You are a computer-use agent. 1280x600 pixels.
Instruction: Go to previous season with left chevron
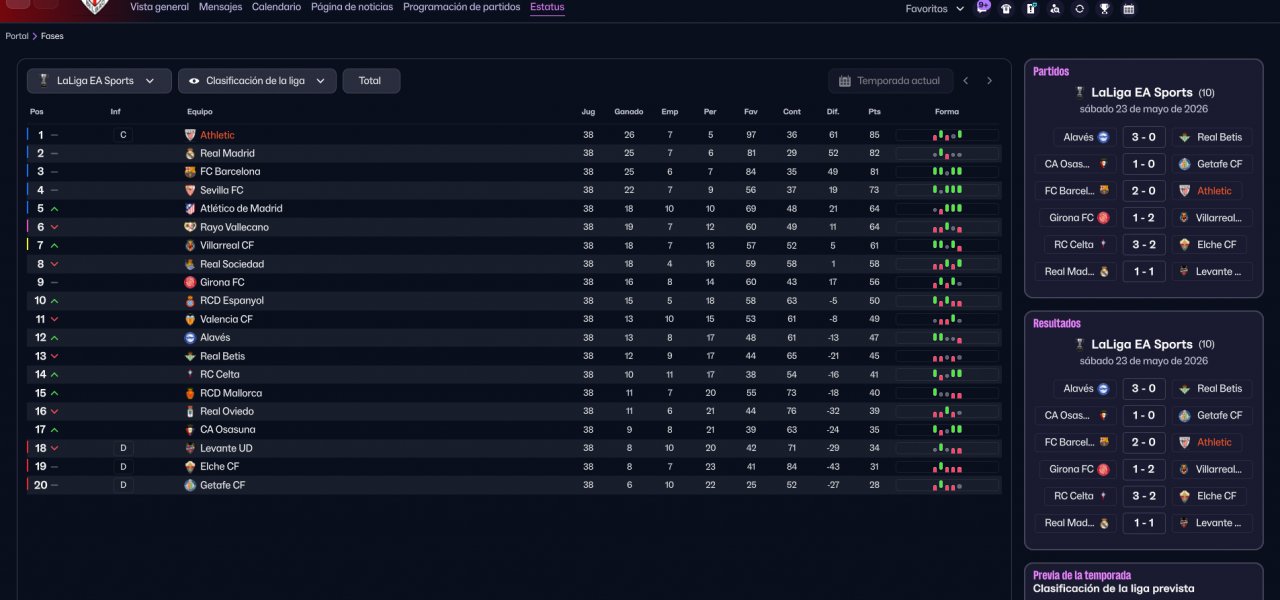point(966,81)
